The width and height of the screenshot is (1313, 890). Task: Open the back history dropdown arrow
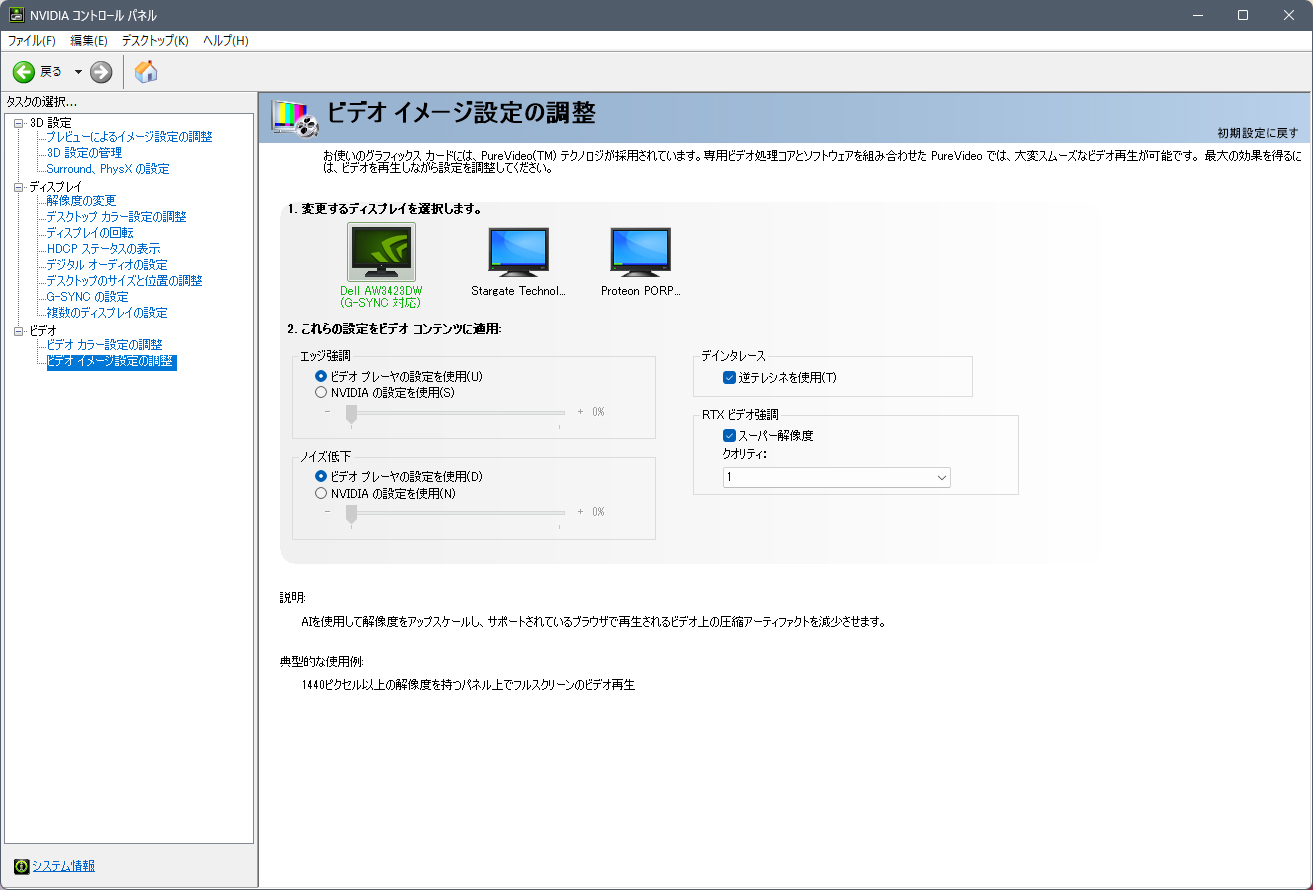[x=78, y=72]
